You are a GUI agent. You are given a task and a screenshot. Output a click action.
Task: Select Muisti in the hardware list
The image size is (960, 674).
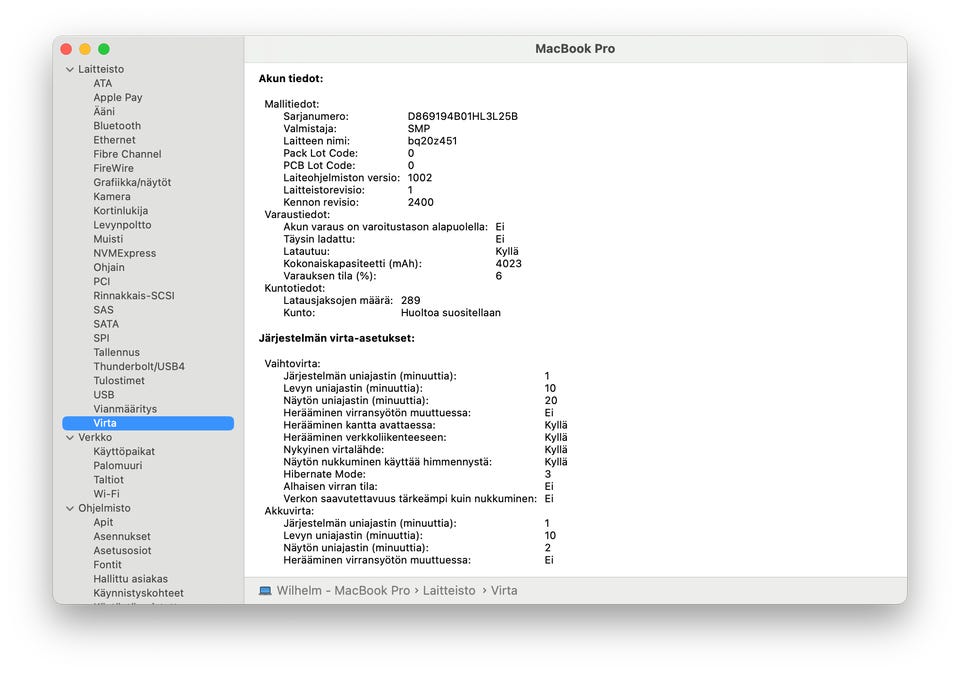click(x=108, y=239)
